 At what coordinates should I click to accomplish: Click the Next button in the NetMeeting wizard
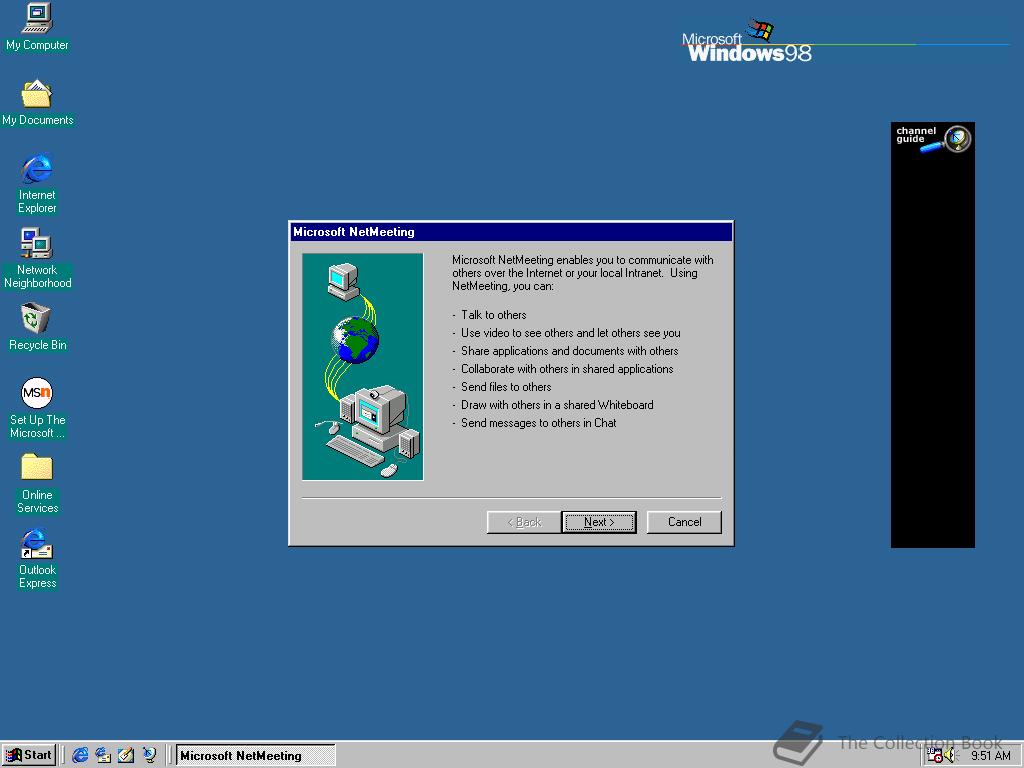coord(599,522)
